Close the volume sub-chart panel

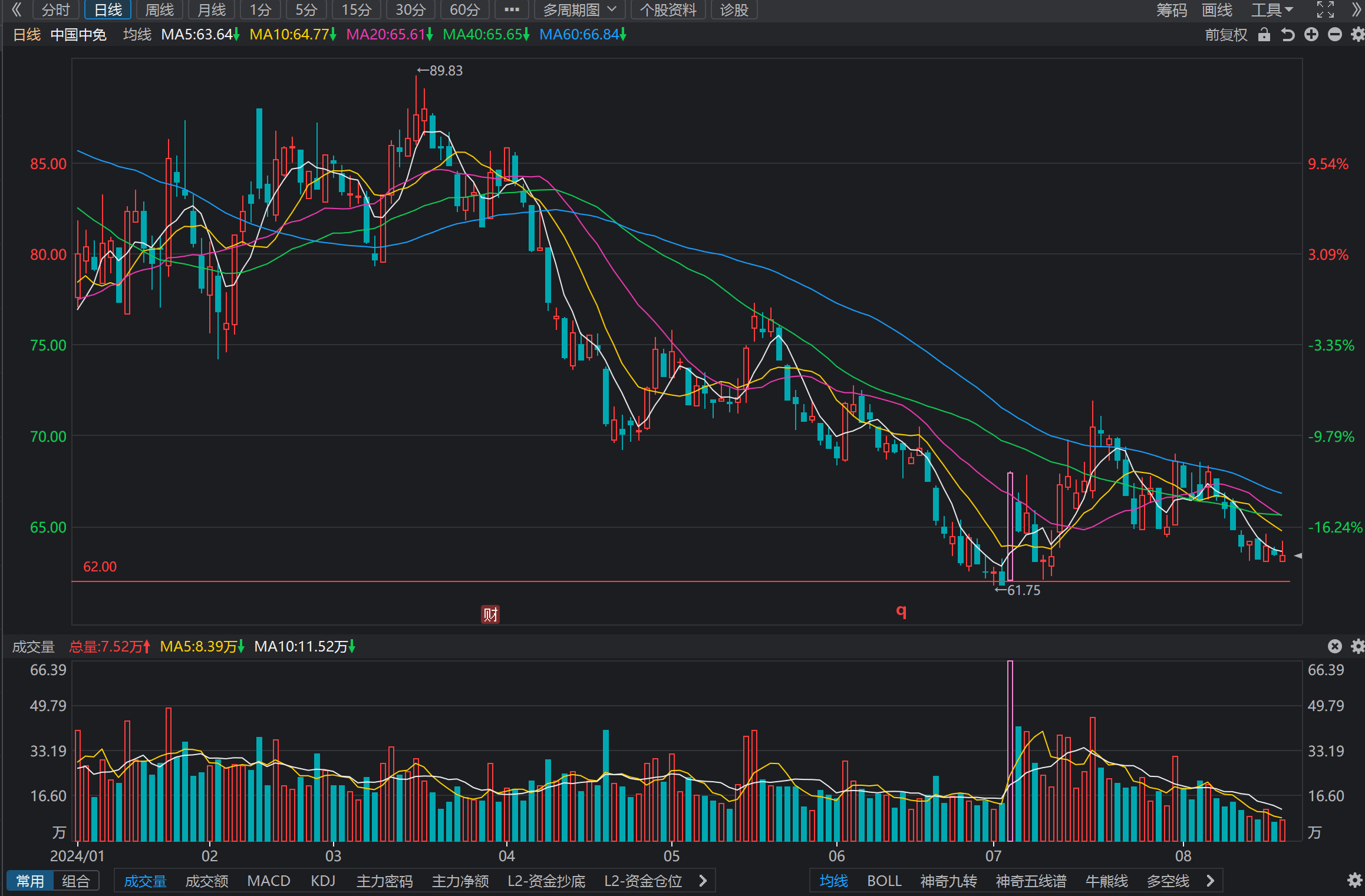(x=1335, y=646)
